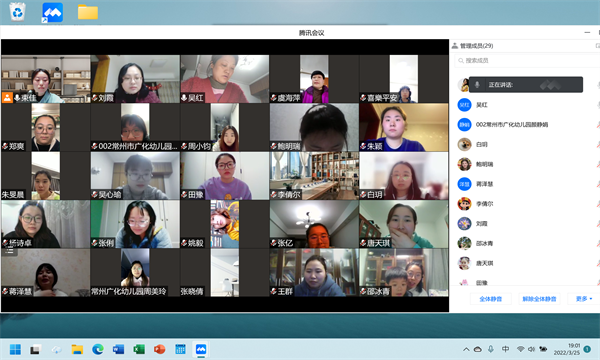Click the 搜索成员 search field
Image resolution: width=600 pixels, height=360 pixels.
pyautogui.click(x=527, y=60)
